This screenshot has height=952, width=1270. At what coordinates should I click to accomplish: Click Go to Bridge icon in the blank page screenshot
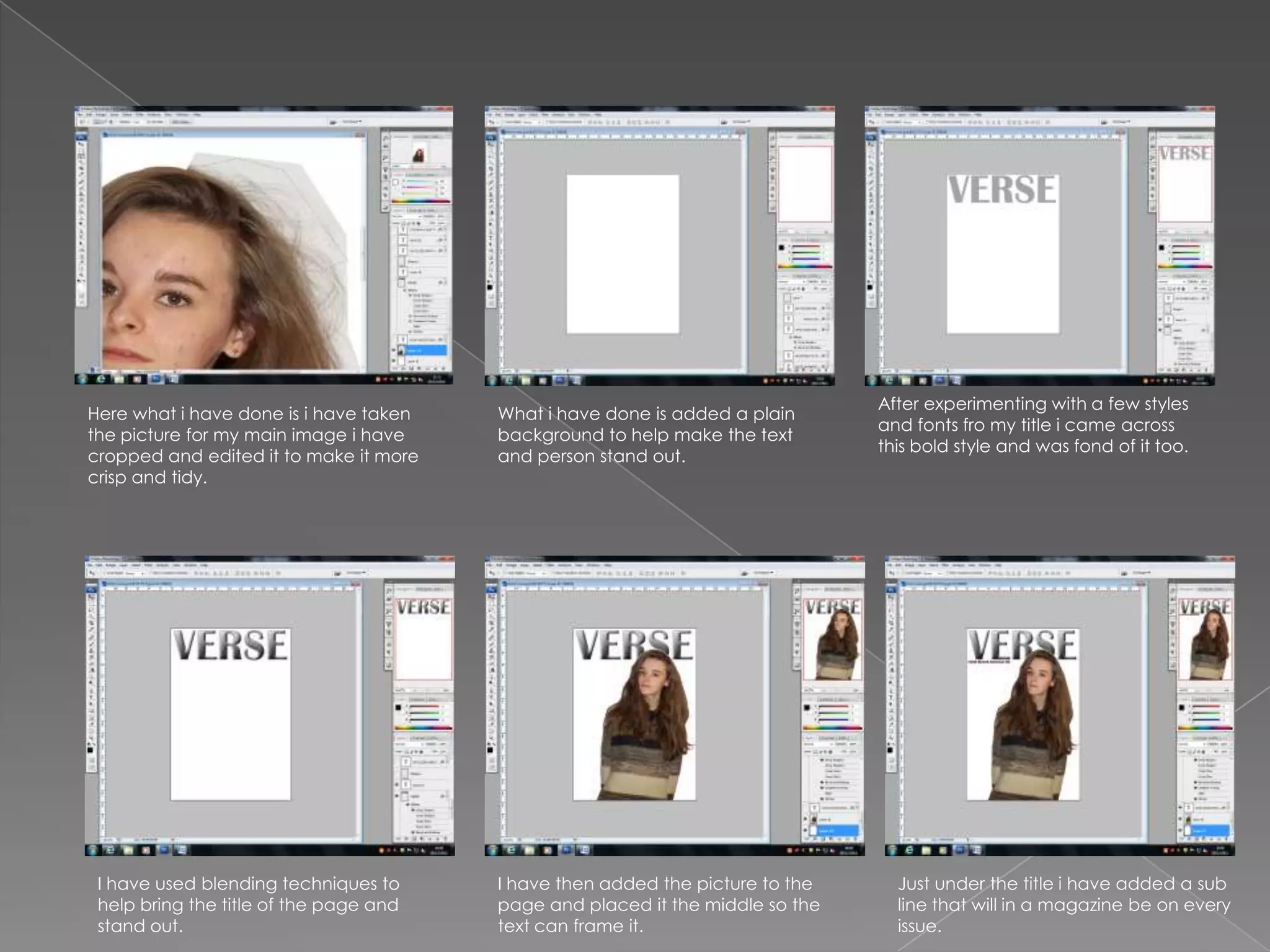click(724, 122)
